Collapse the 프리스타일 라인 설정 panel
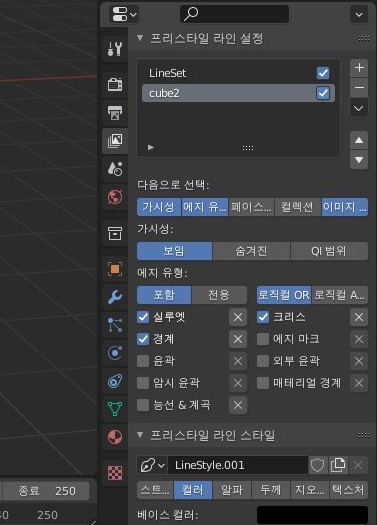 [x=140, y=39]
